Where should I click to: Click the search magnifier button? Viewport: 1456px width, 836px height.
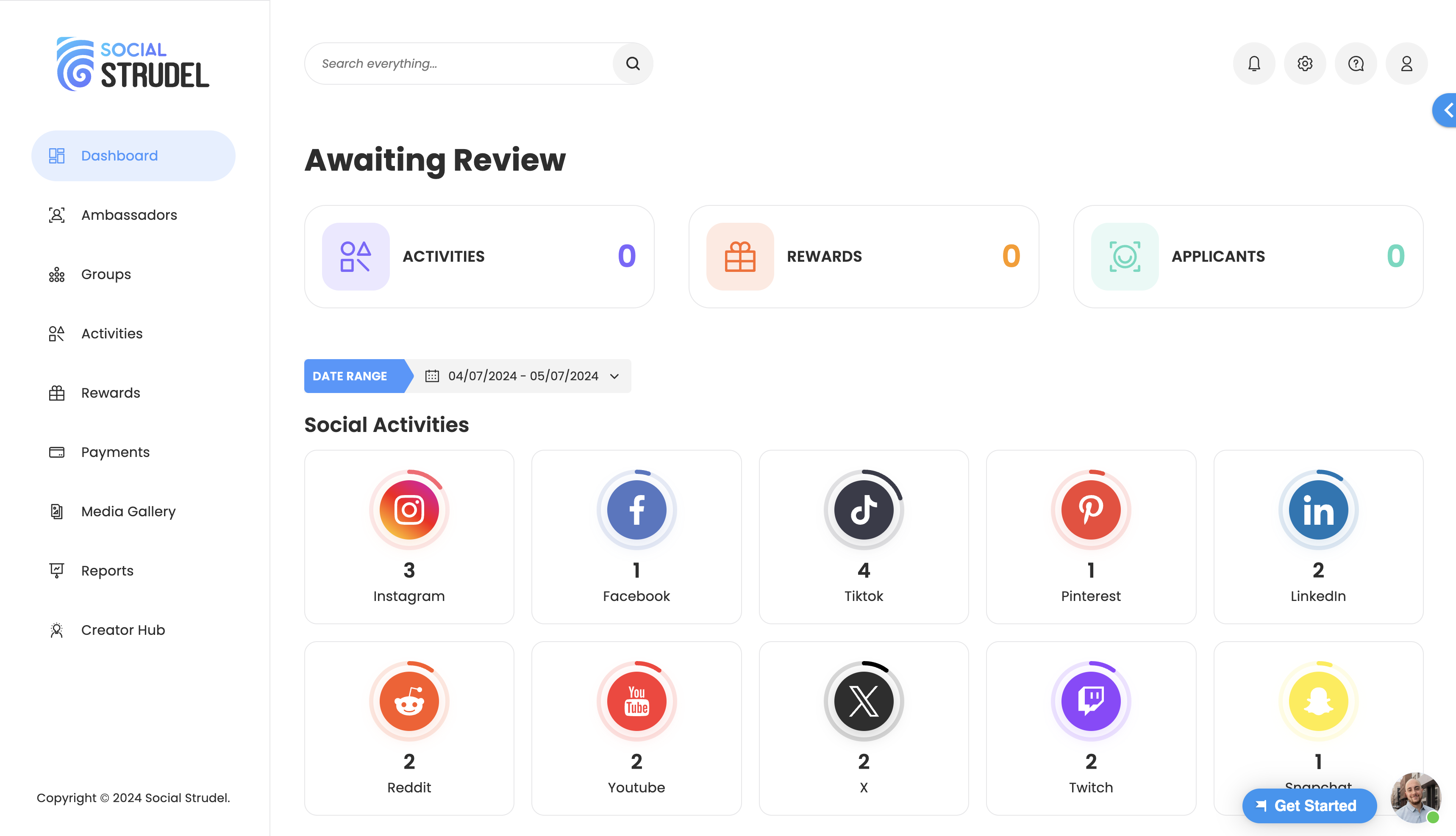[x=632, y=64]
